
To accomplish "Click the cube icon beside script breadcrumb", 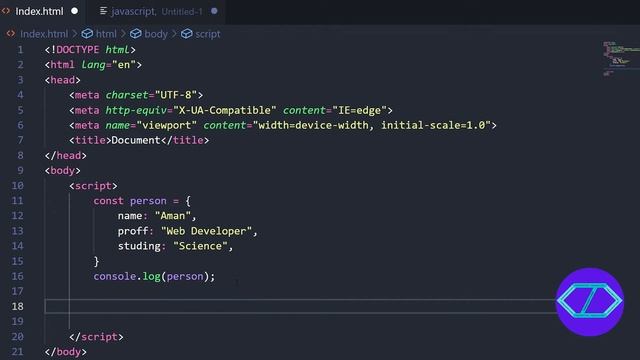I will 187,34.
